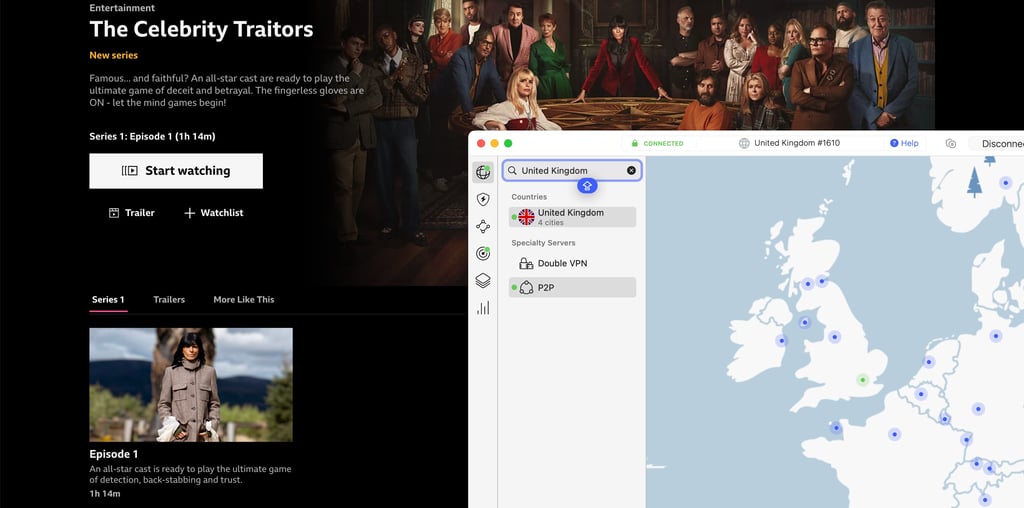The image size is (1024, 508).
Task: Open the Episode 1 thumbnail image
Action: point(191,385)
